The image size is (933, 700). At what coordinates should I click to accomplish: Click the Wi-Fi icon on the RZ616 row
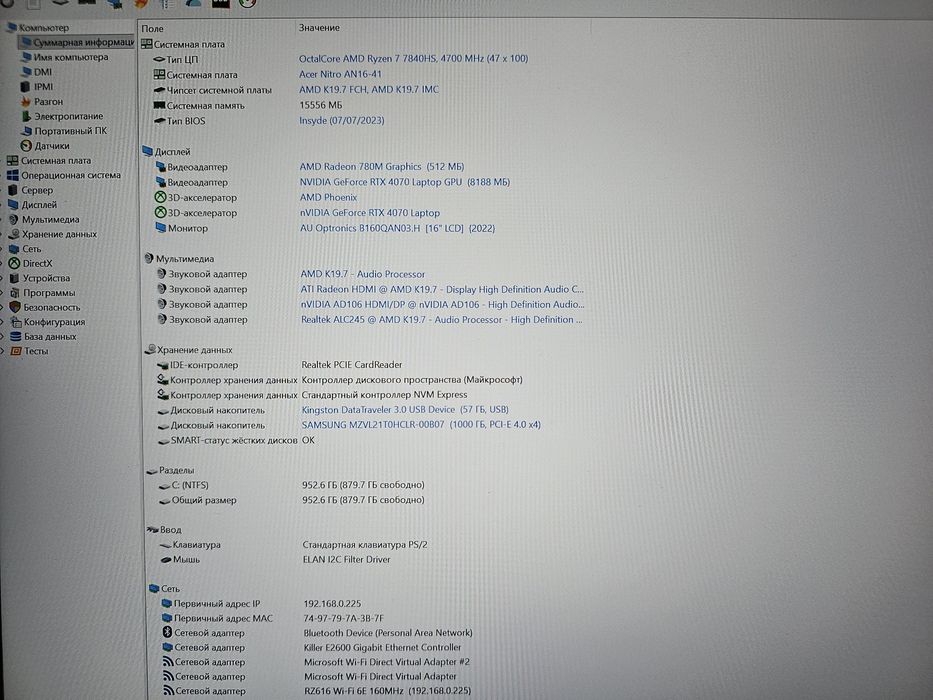(168, 691)
